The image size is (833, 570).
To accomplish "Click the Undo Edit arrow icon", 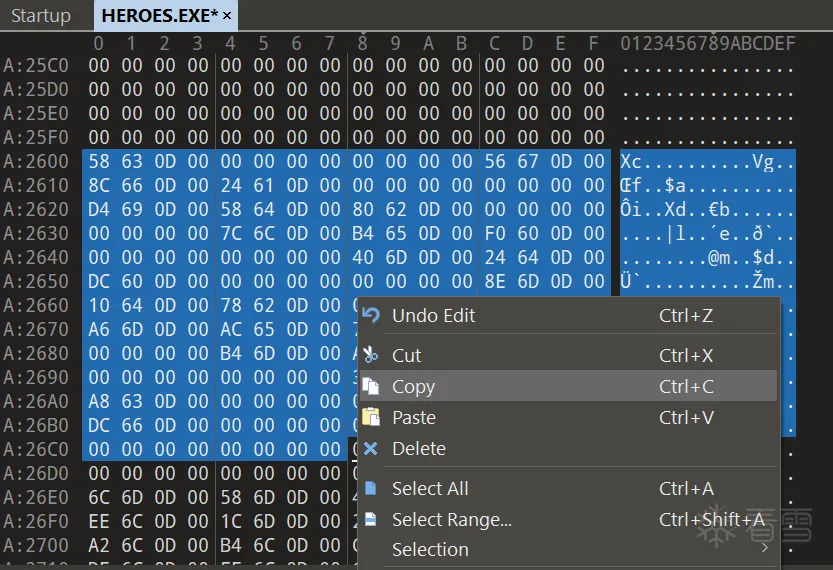I will (x=371, y=316).
